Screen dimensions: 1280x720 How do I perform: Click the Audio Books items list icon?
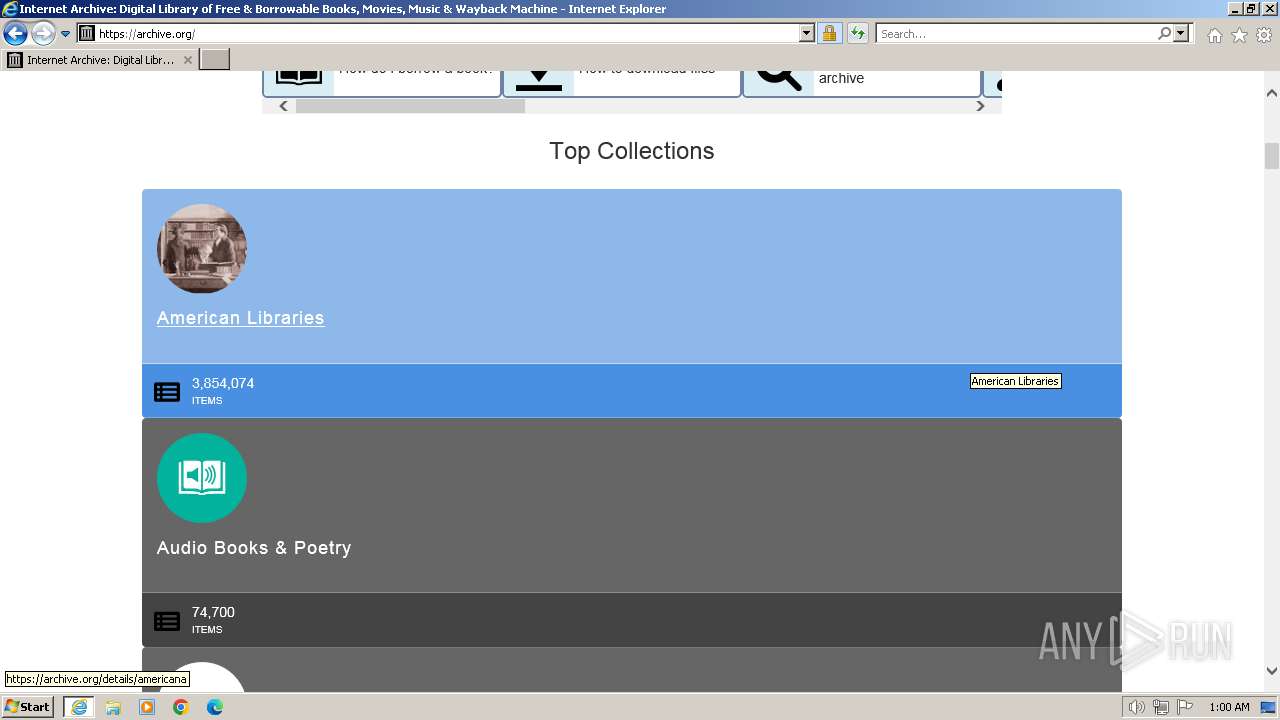167,621
